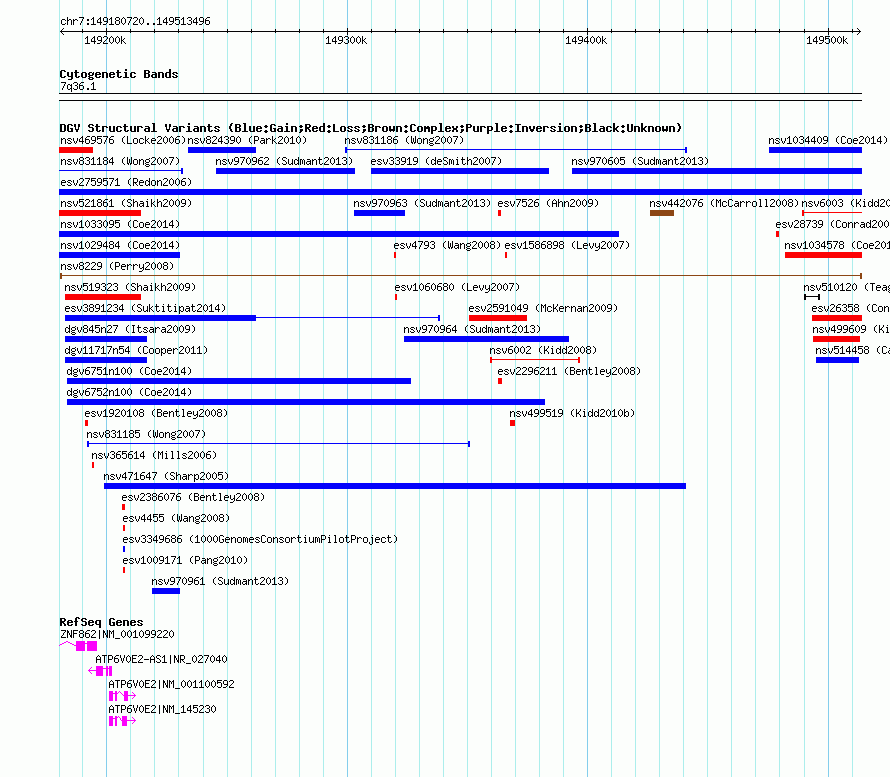The width and height of the screenshot is (890, 777).
Task: Click the small blue esv3349686 gain marker
Action: pyautogui.click(x=124, y=549)
